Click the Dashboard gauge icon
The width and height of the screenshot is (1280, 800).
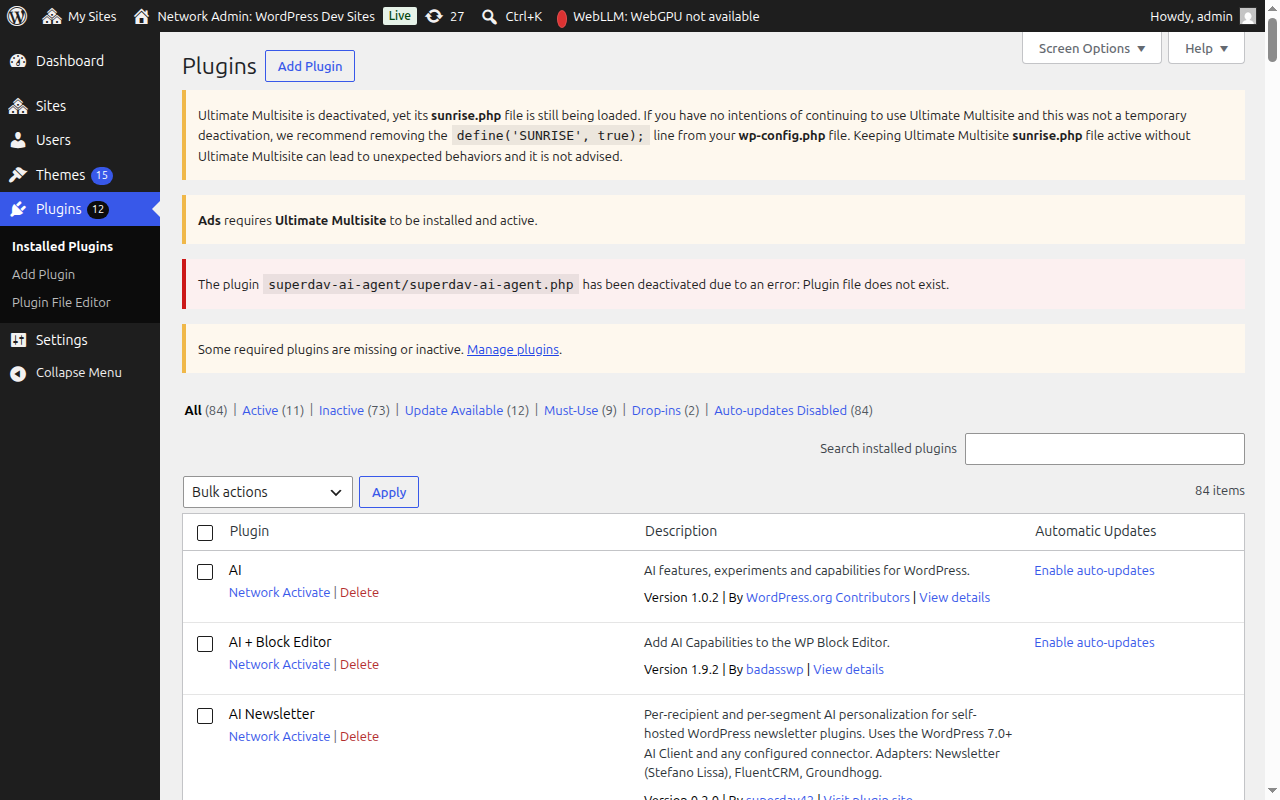18,61
